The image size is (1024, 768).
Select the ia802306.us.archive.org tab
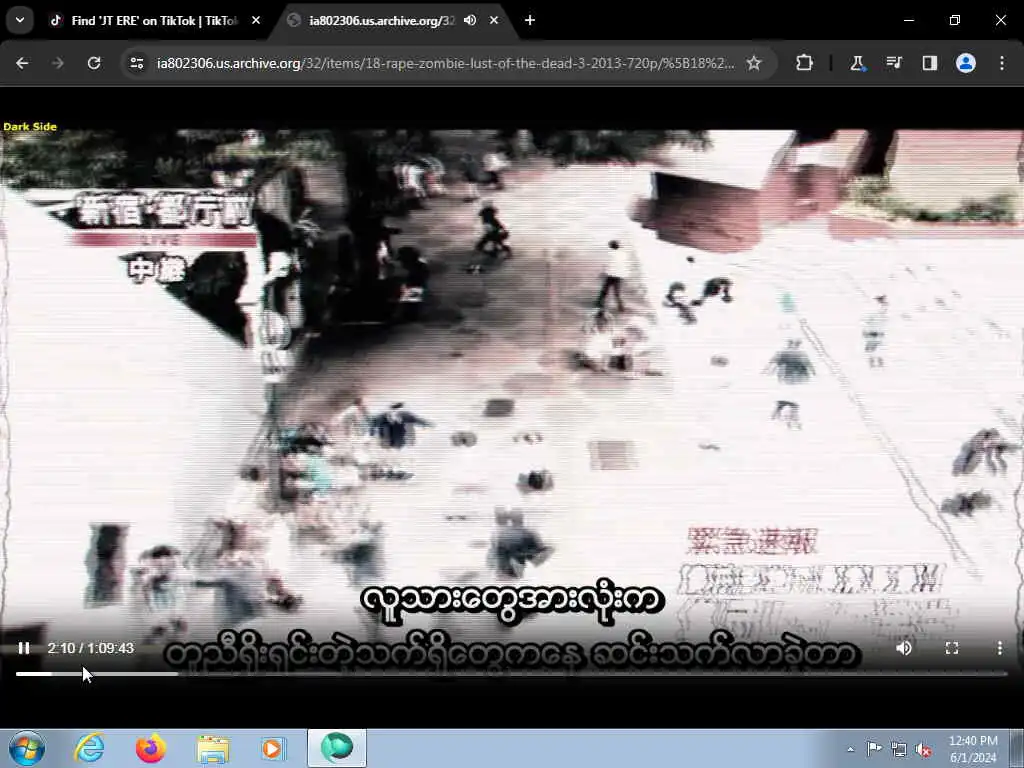point(381,21)
